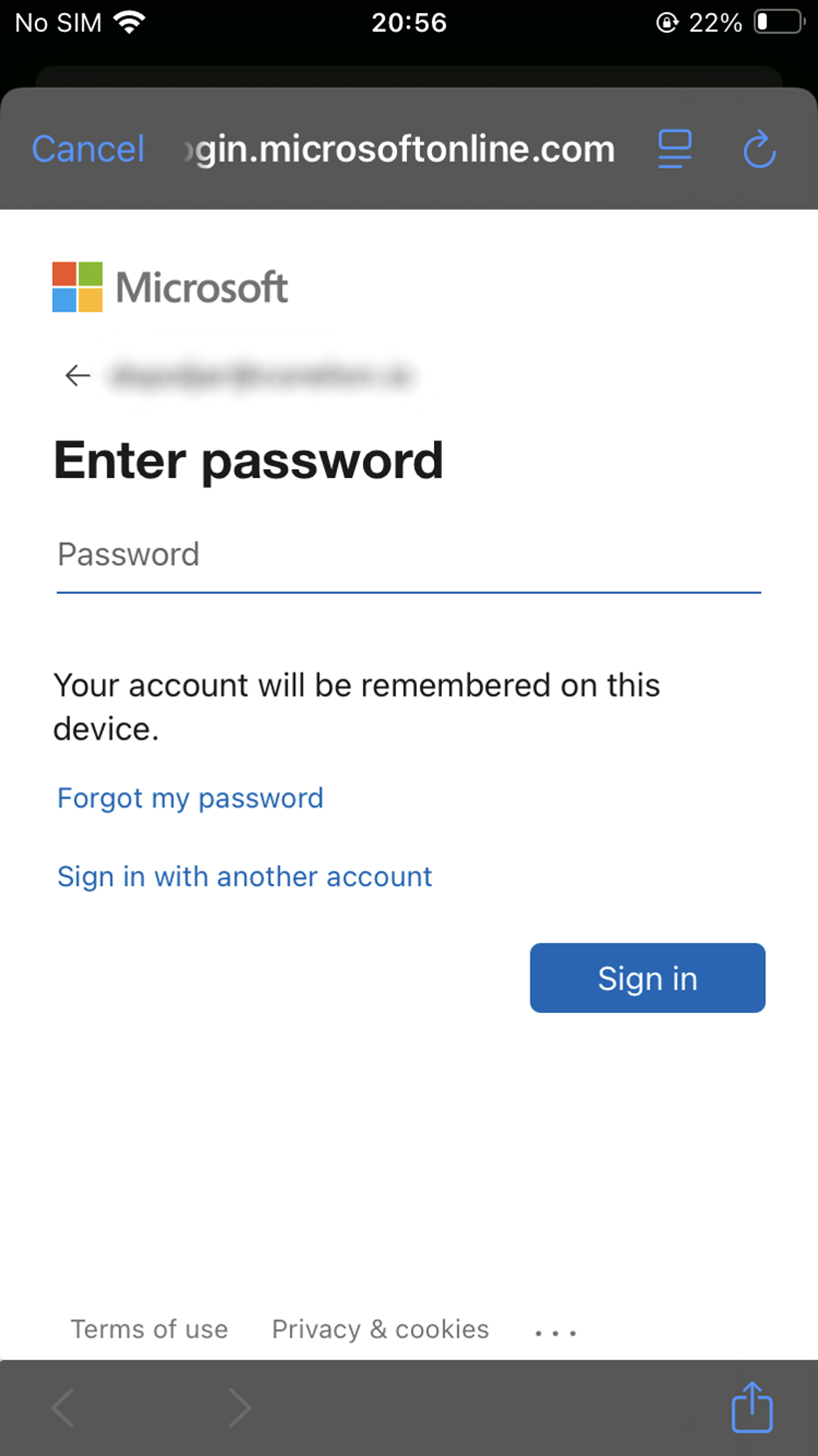Tap the Wi-Fi status icon
818x1456 pixels.
(128, 22)
